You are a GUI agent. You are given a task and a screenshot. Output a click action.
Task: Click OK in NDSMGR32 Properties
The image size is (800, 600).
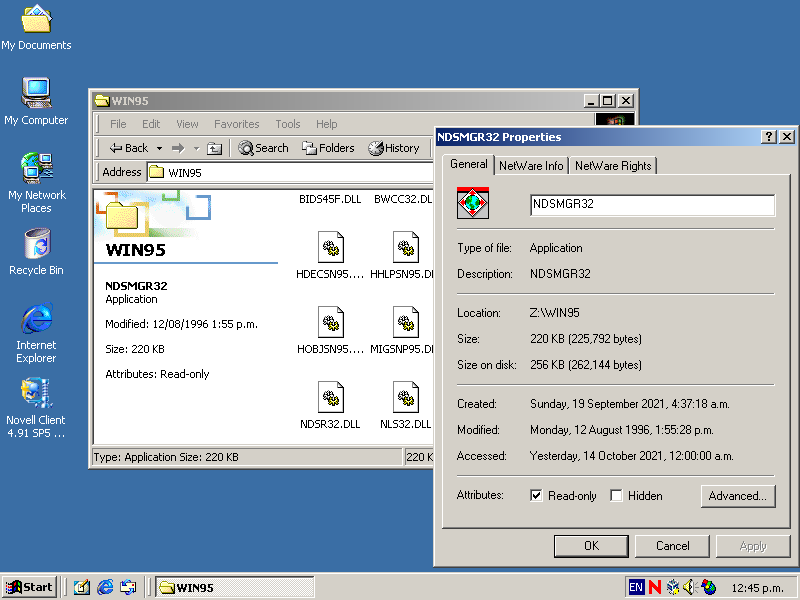(591, 546)
